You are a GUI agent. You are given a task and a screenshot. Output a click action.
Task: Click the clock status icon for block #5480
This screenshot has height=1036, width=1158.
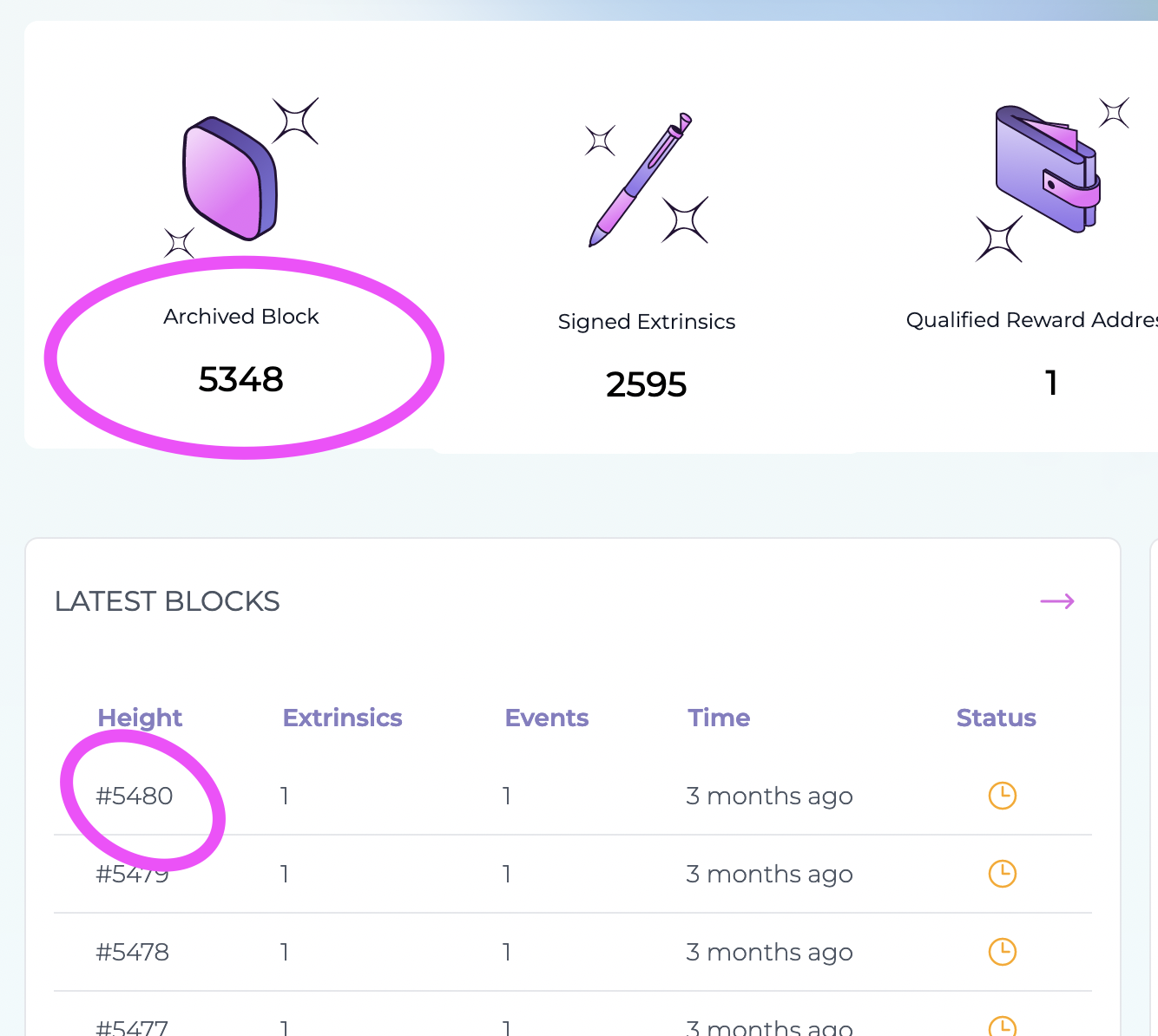click(x=1002, y=796)
